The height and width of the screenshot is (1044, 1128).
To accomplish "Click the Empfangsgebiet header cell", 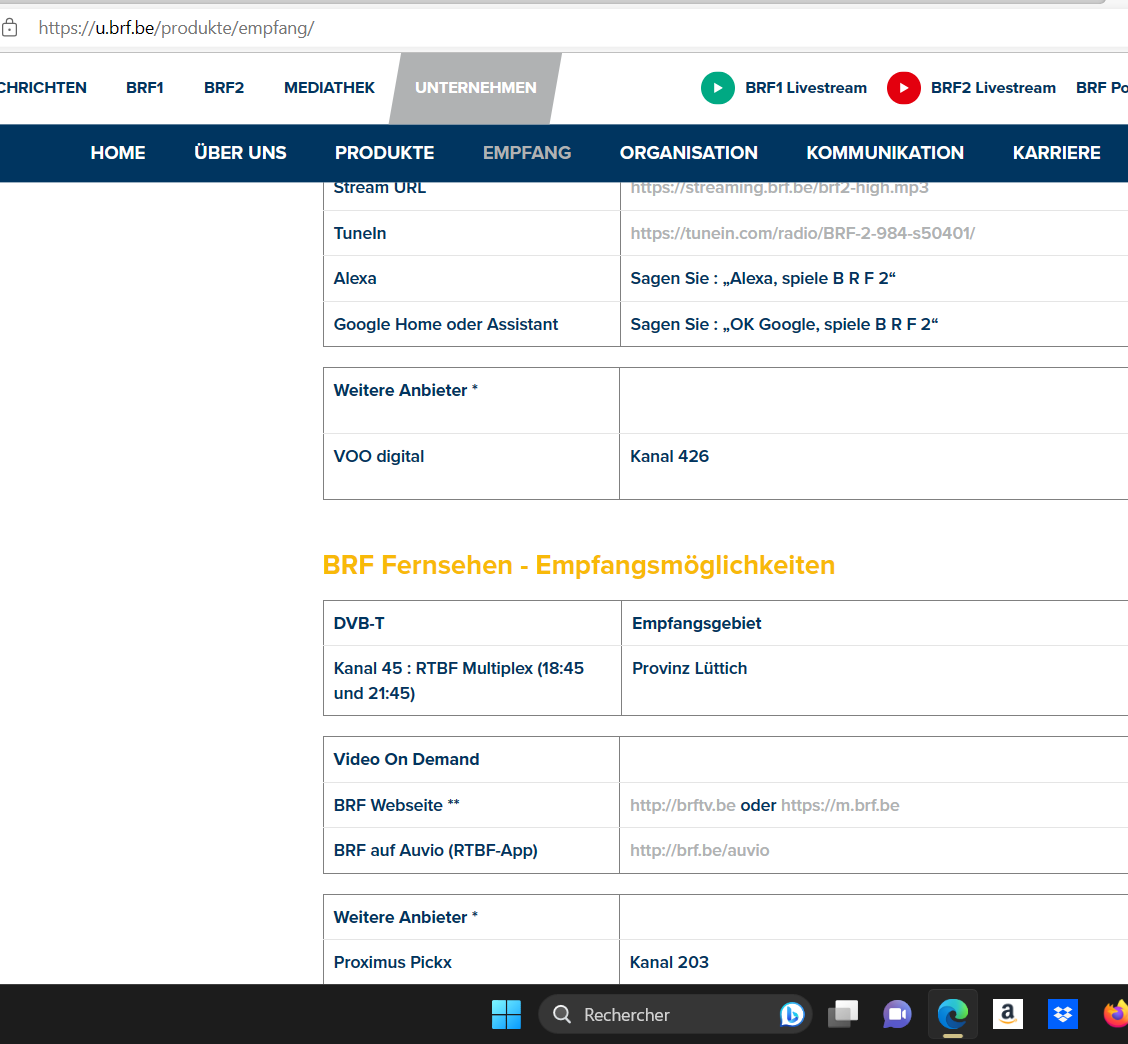I will (874, 623).
